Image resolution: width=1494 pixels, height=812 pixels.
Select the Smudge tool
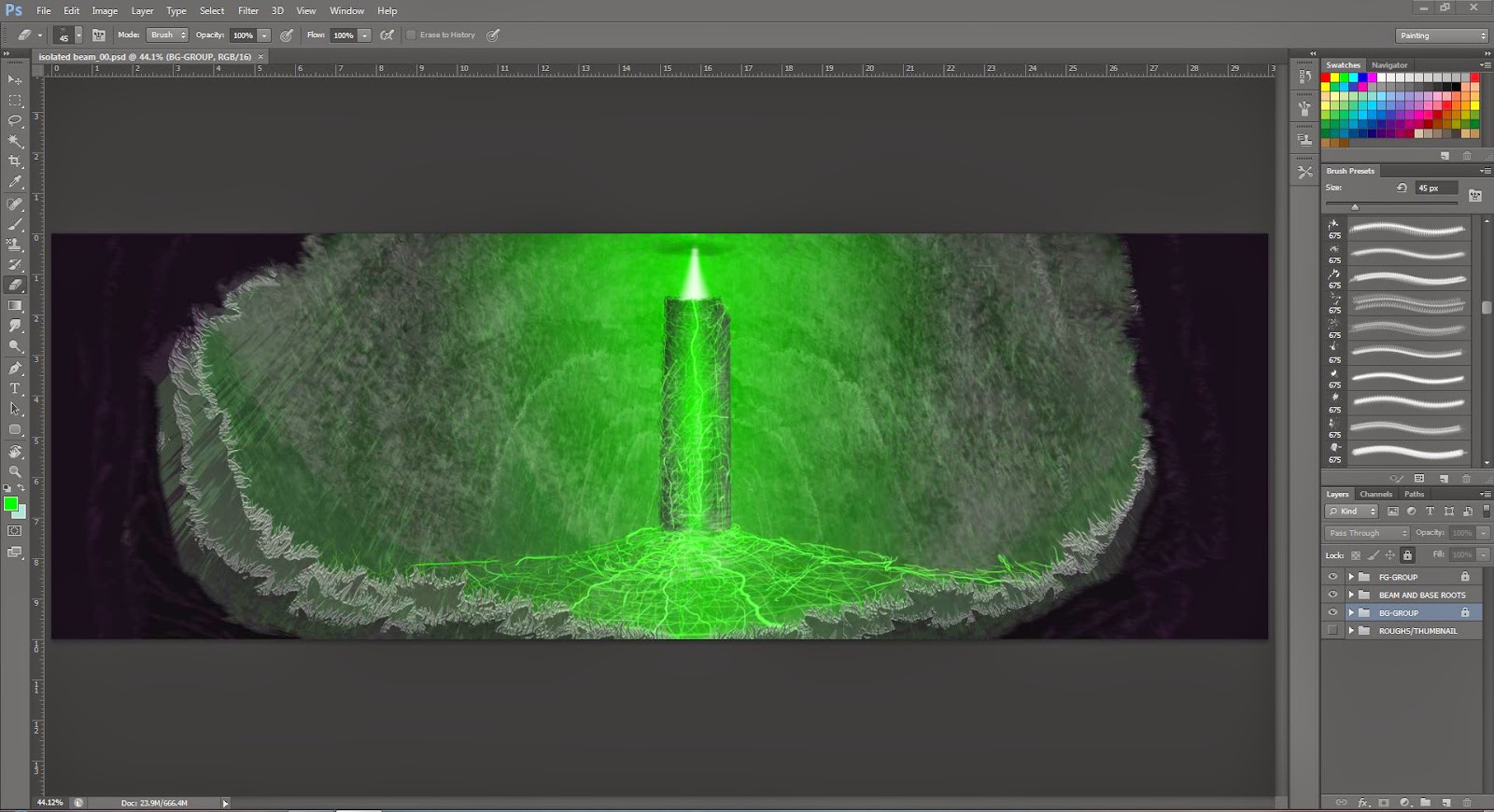(15, 327)
